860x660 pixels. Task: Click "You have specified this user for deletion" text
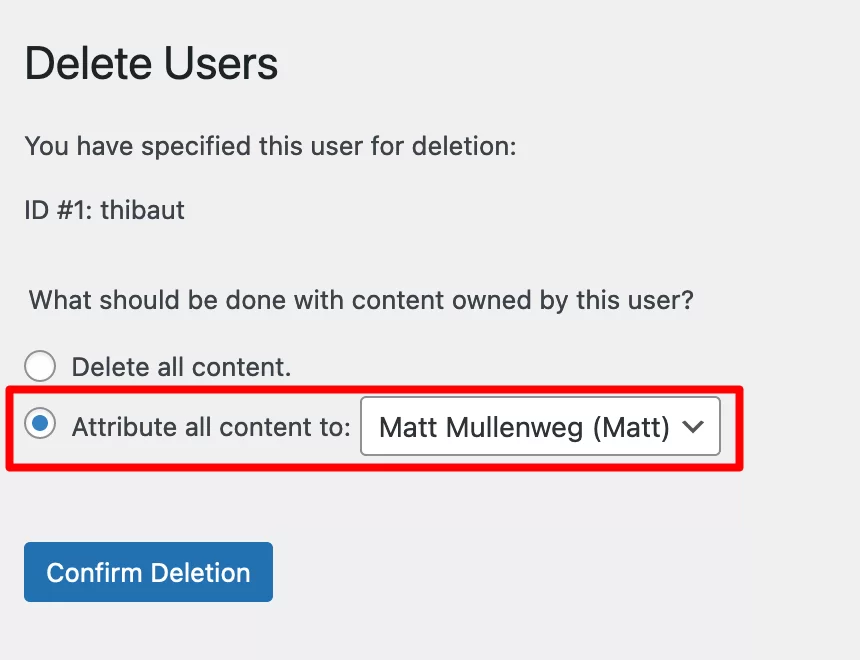pos(270,146)
